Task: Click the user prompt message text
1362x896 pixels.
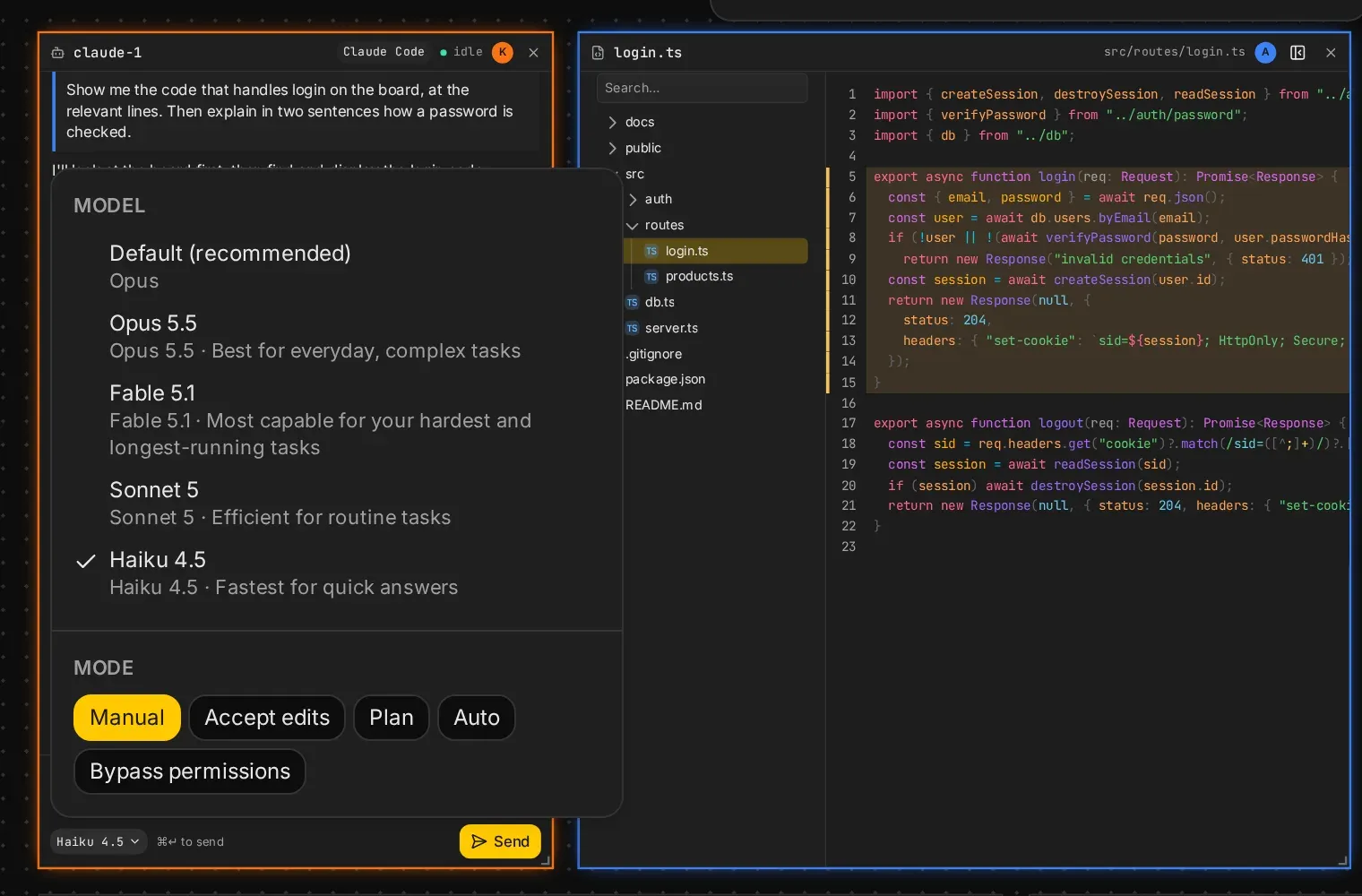Action: [289, 111]
